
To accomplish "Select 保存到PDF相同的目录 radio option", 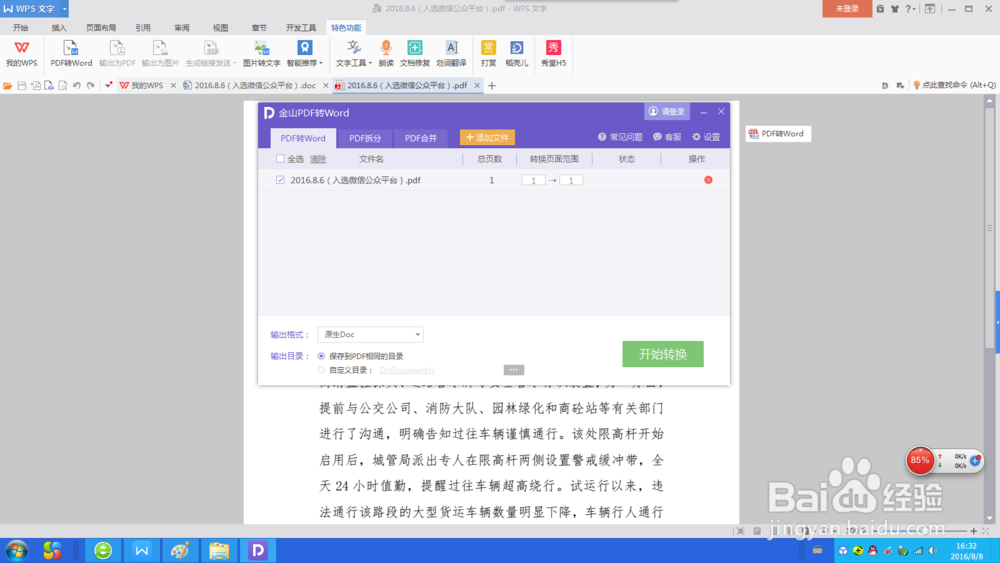I will pos(321,356).
